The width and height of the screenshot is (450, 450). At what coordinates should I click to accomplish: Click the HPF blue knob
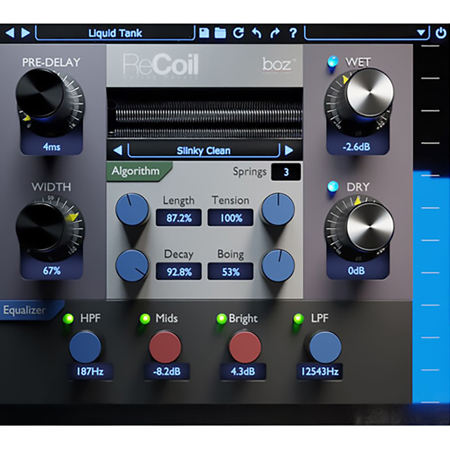(x=85, y=347)
